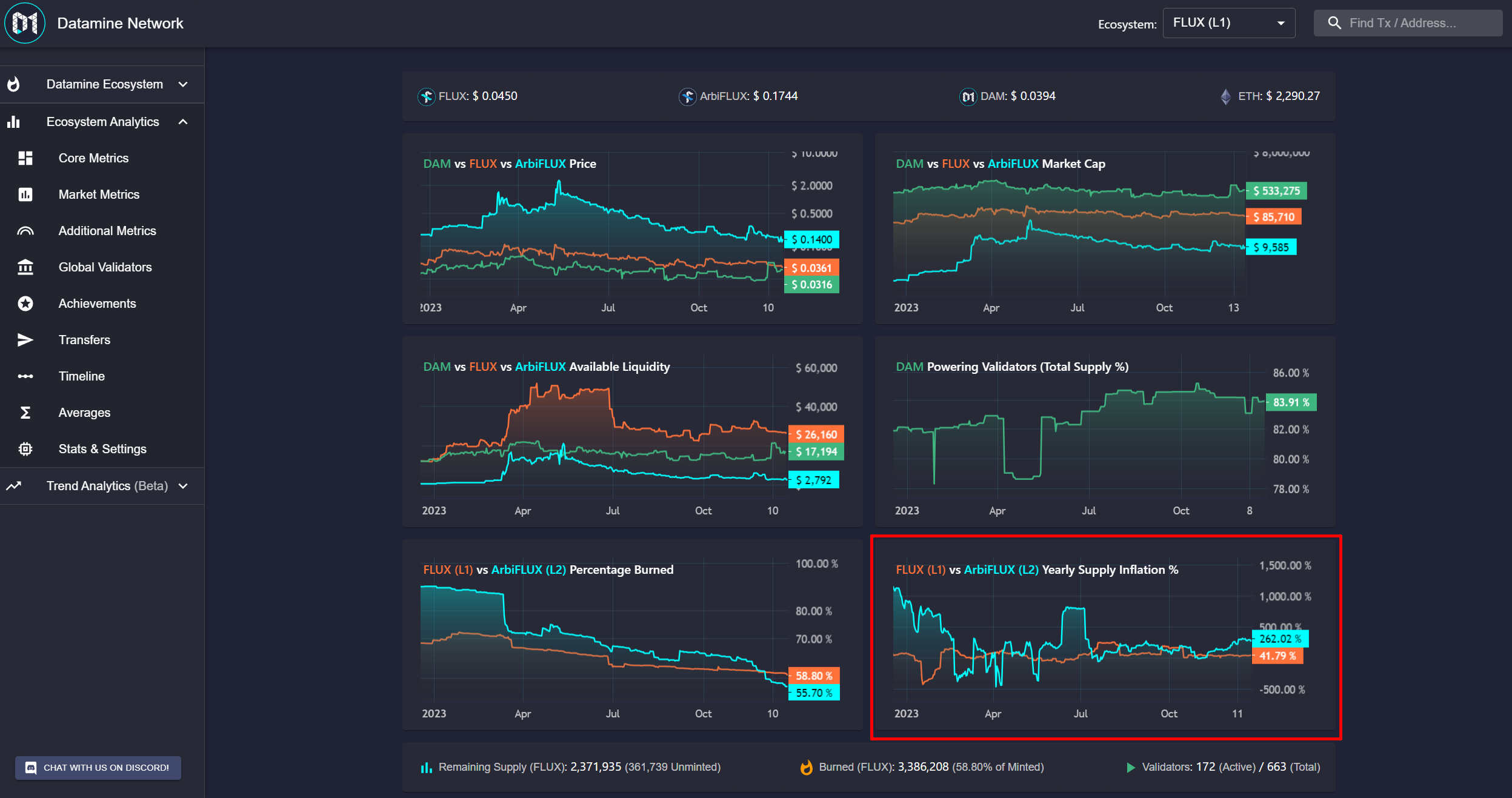
Task: Open Additional Metrics page
Action: pos(102,231)
